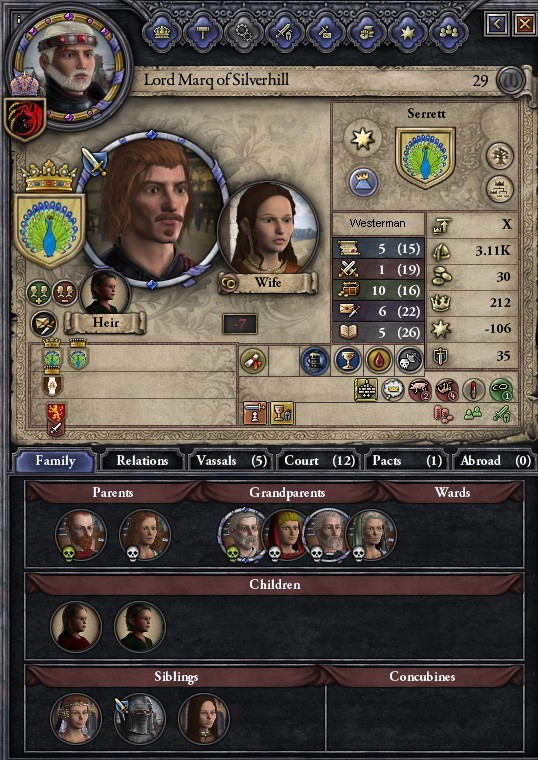Click the helmeted knight sibling portrait
The image size is (538, 760).
[x=140, y=719]
